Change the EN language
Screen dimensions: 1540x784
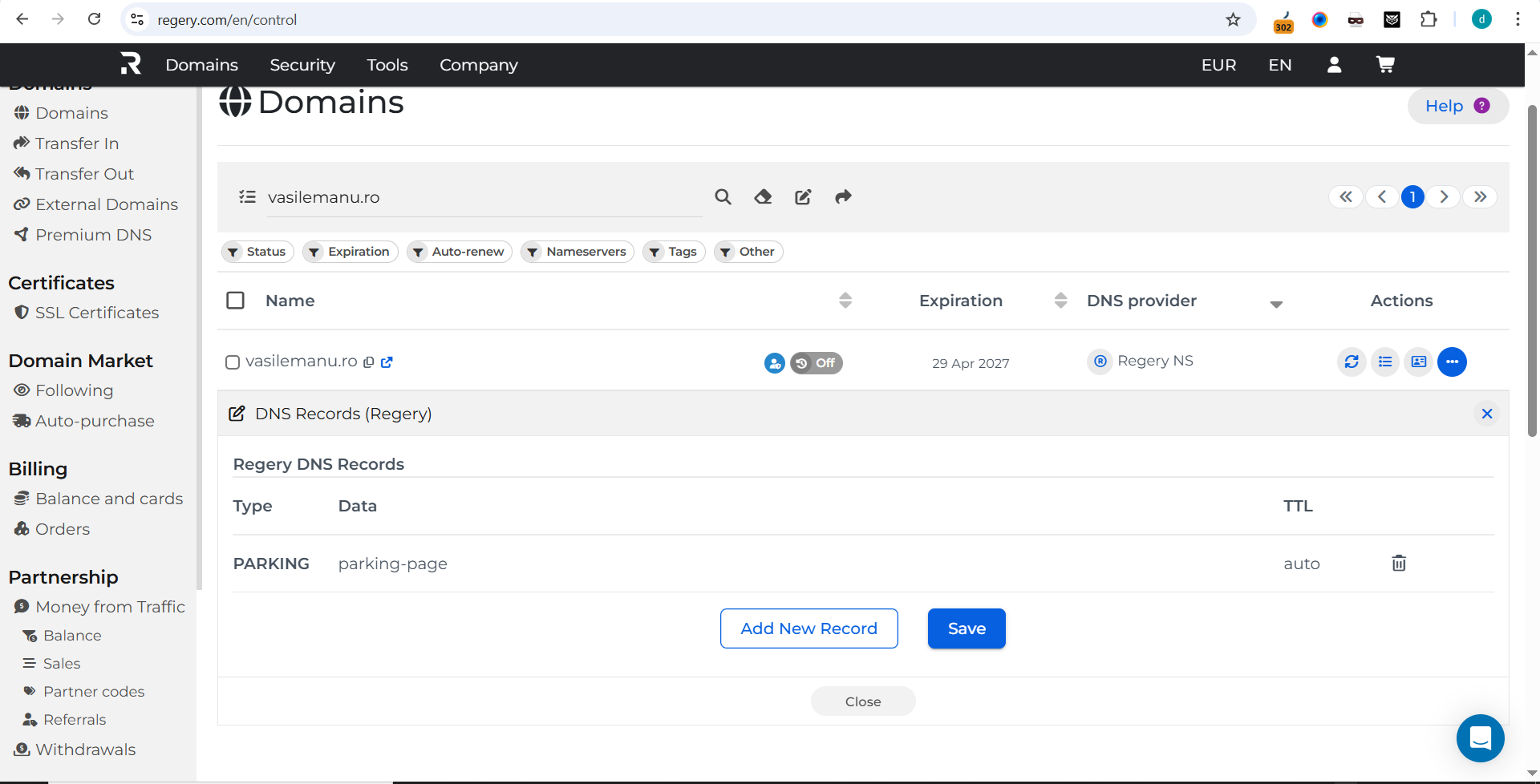1280,65
